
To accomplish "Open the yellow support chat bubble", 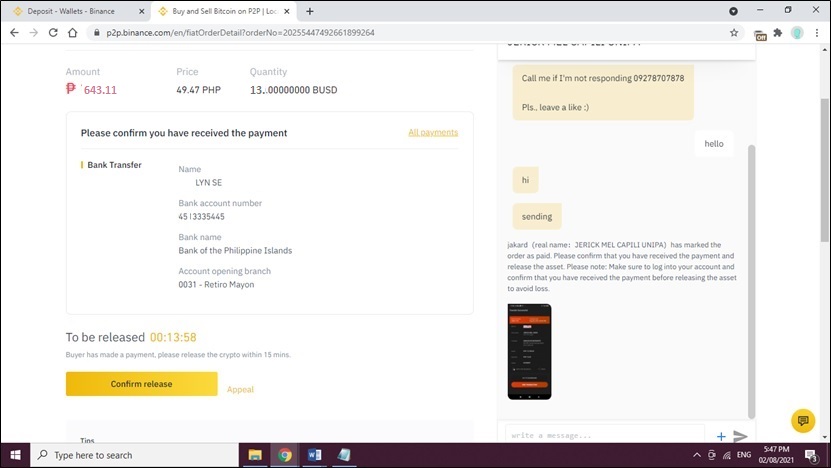I will click(803, 421).
